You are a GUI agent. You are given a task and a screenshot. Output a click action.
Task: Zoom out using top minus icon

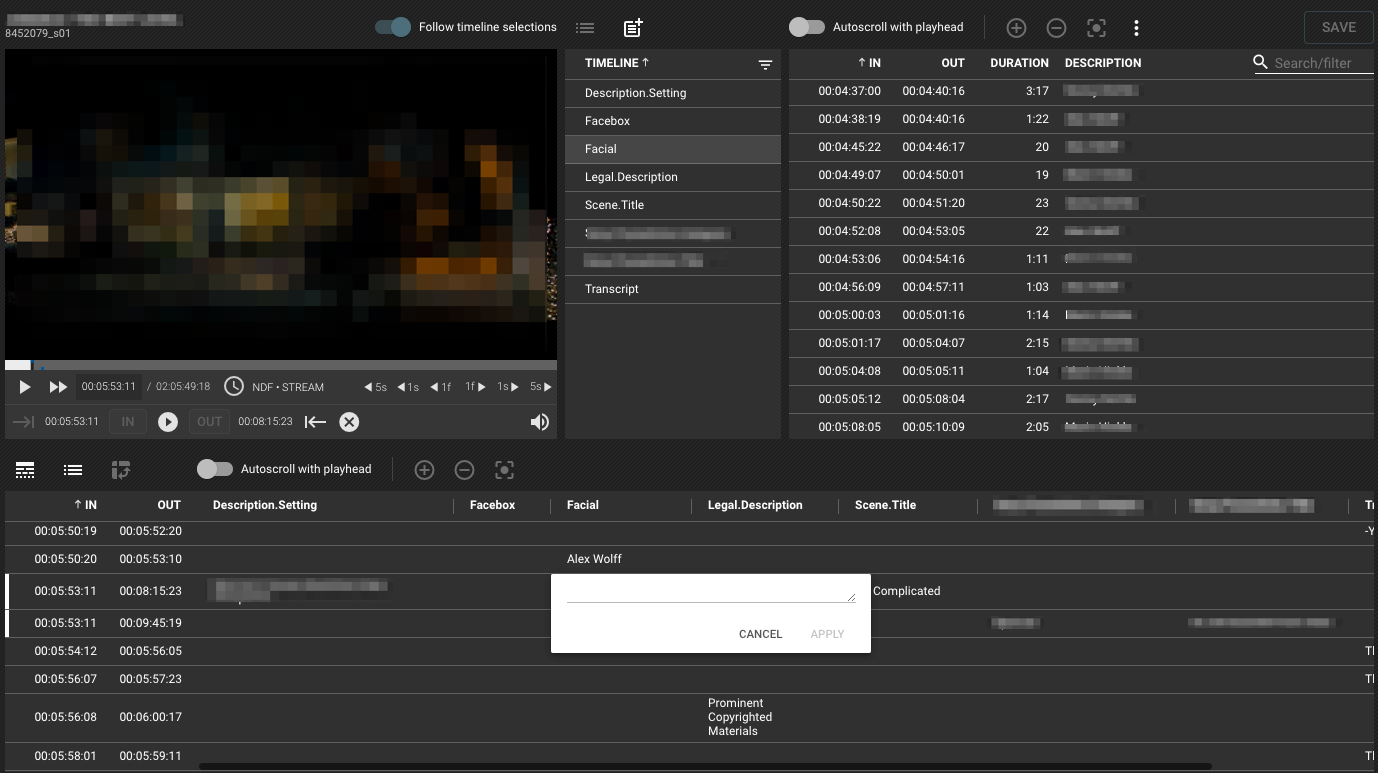pos(1056,28)
